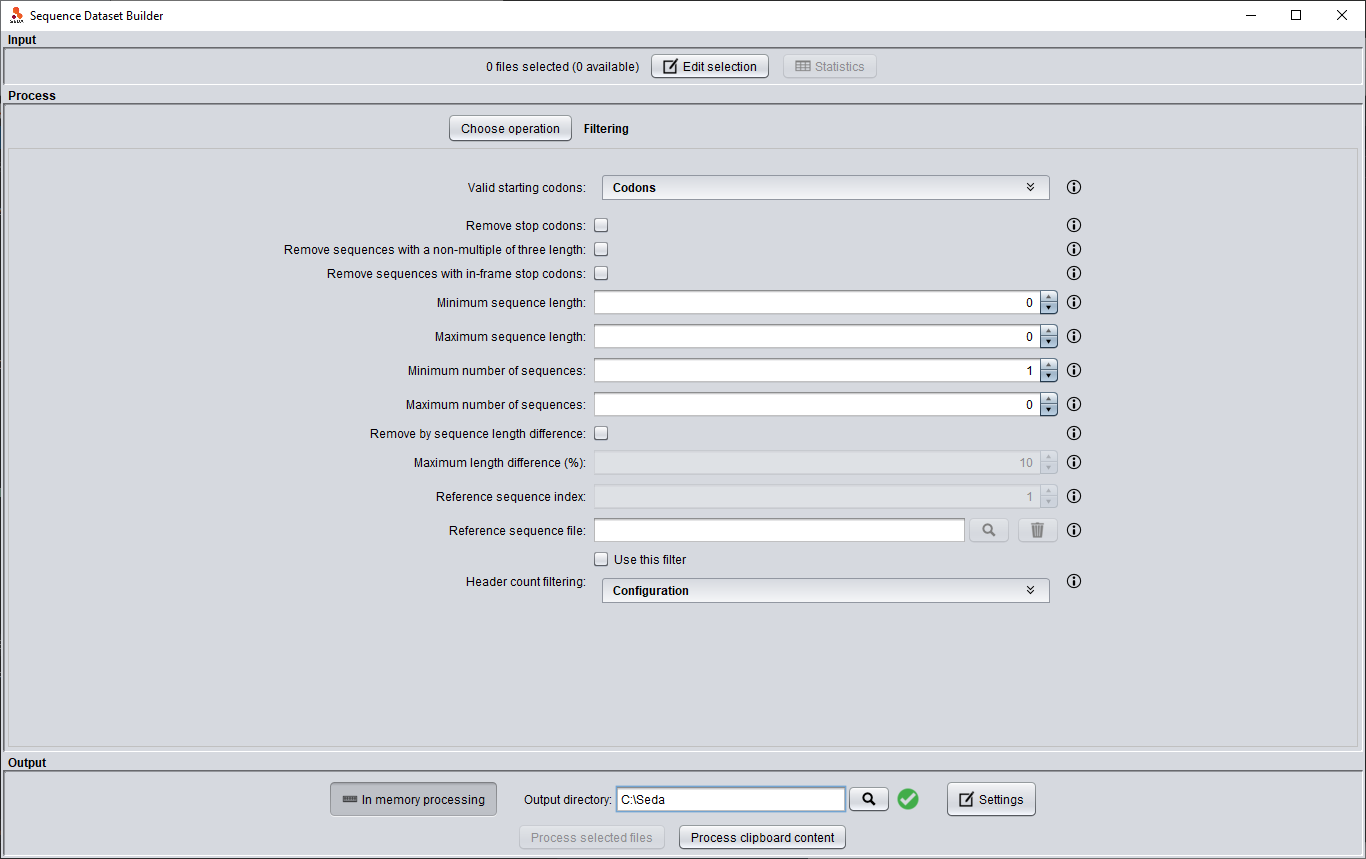
Task: Show info for Maximum length difference (%)
Action: click(x=1074, y=462)
